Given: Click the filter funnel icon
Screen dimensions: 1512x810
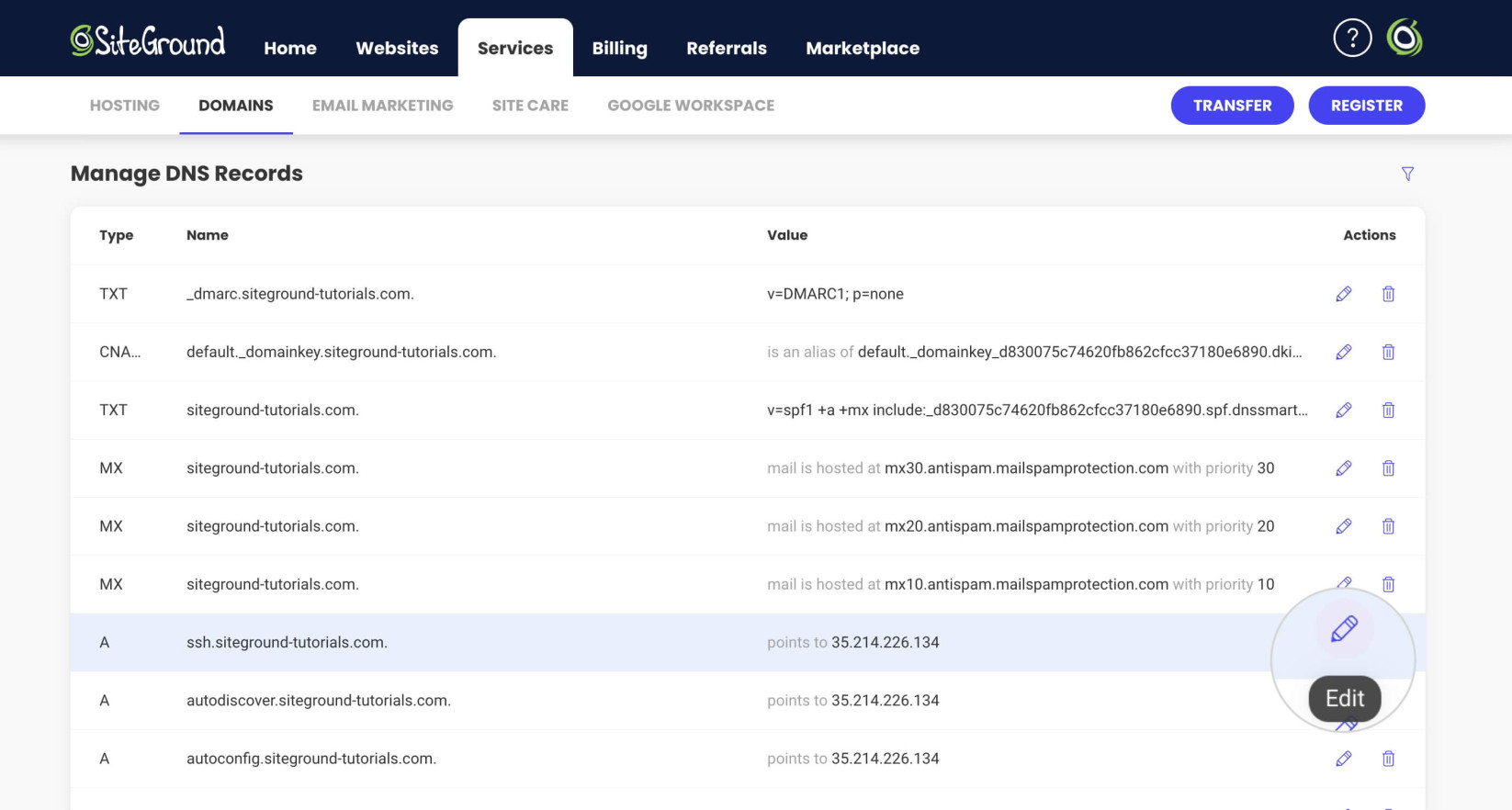Looking at the screenshot, I should click(1407, 174).
